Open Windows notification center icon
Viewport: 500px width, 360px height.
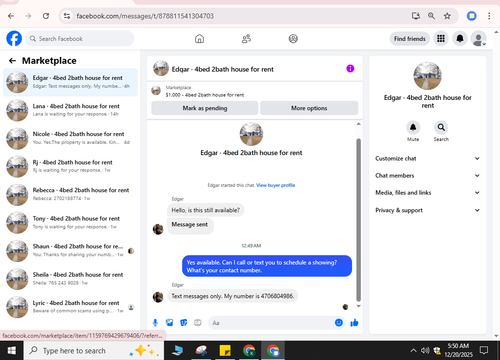484,350
